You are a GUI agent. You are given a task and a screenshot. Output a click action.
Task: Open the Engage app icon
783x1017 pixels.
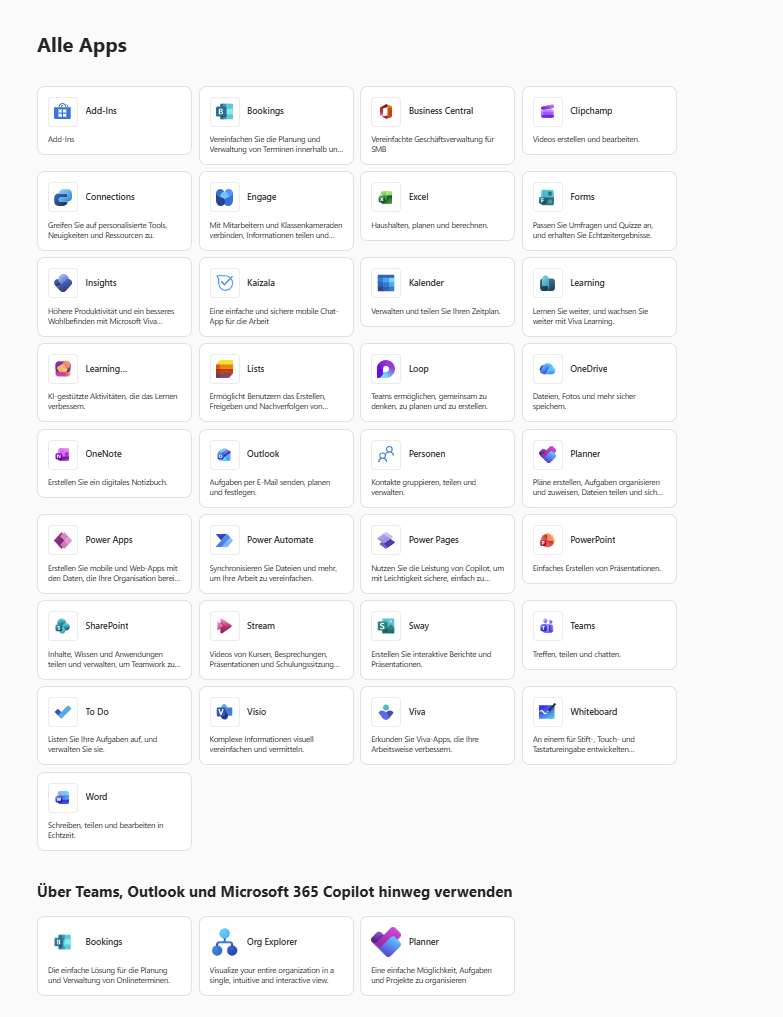point(224,197)
